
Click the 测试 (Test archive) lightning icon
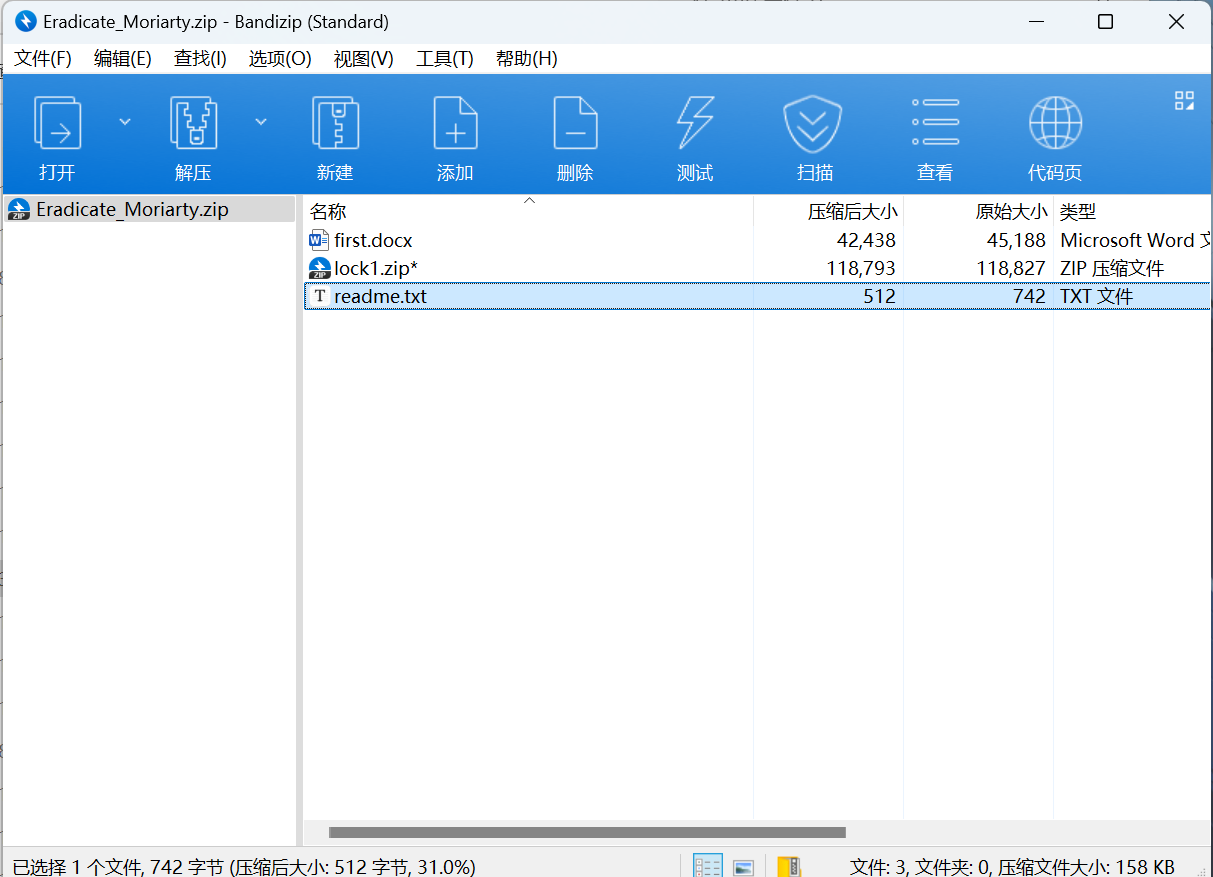[695, 123]
